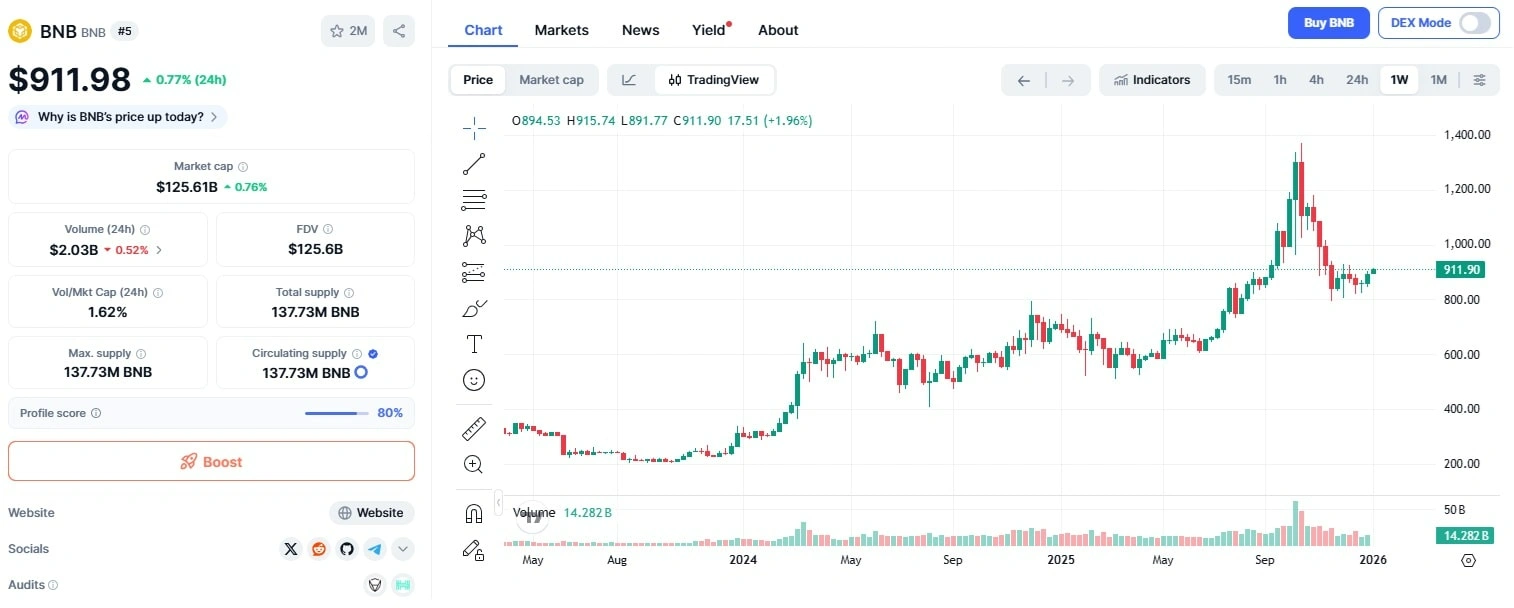Expand Volume (24h) details chevron
The width and height of the screenshot is (1514, 608).
coord(159,250)
